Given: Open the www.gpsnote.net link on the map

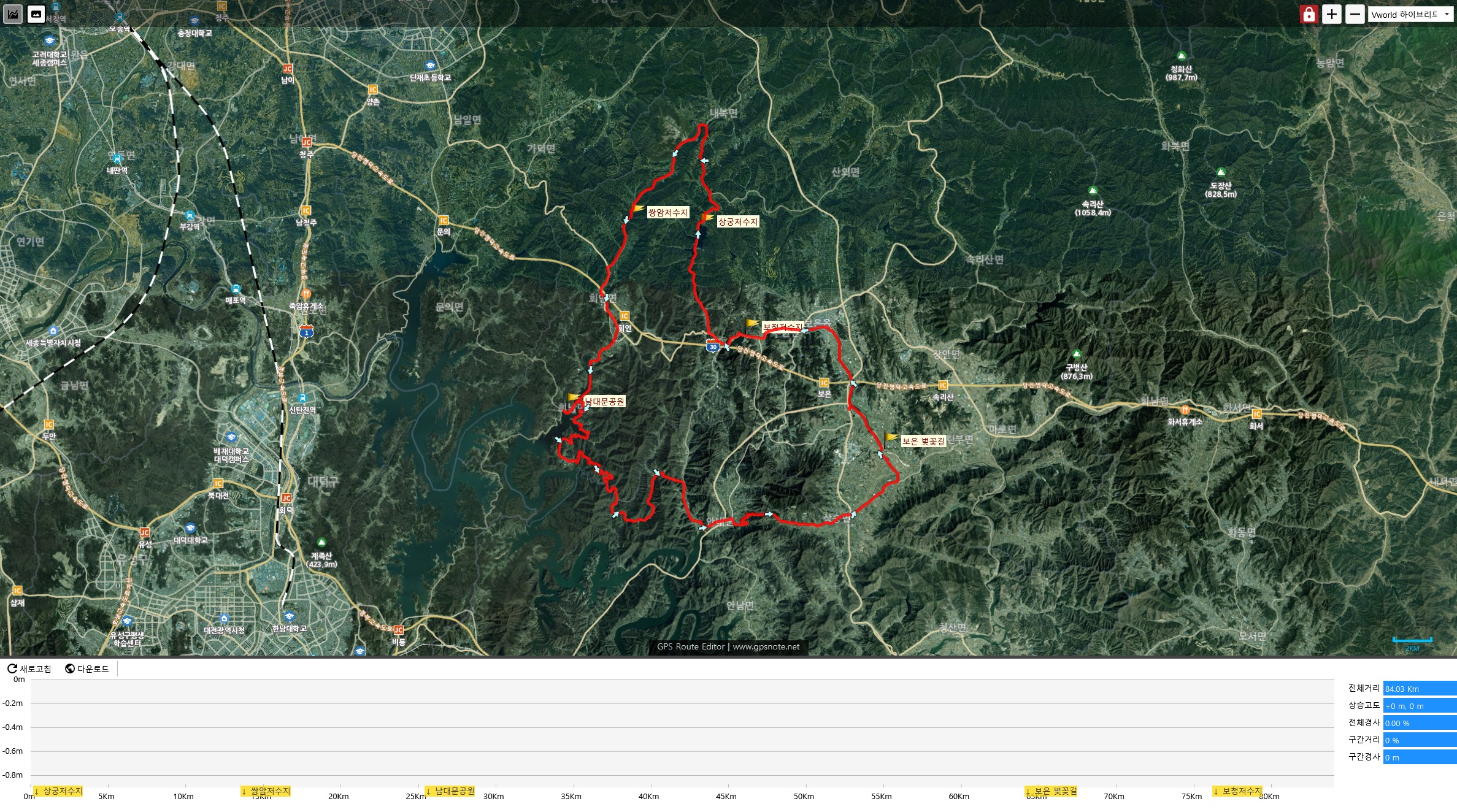Looking at the screenshot, I should pyautogui.click(x=766, y=646).
